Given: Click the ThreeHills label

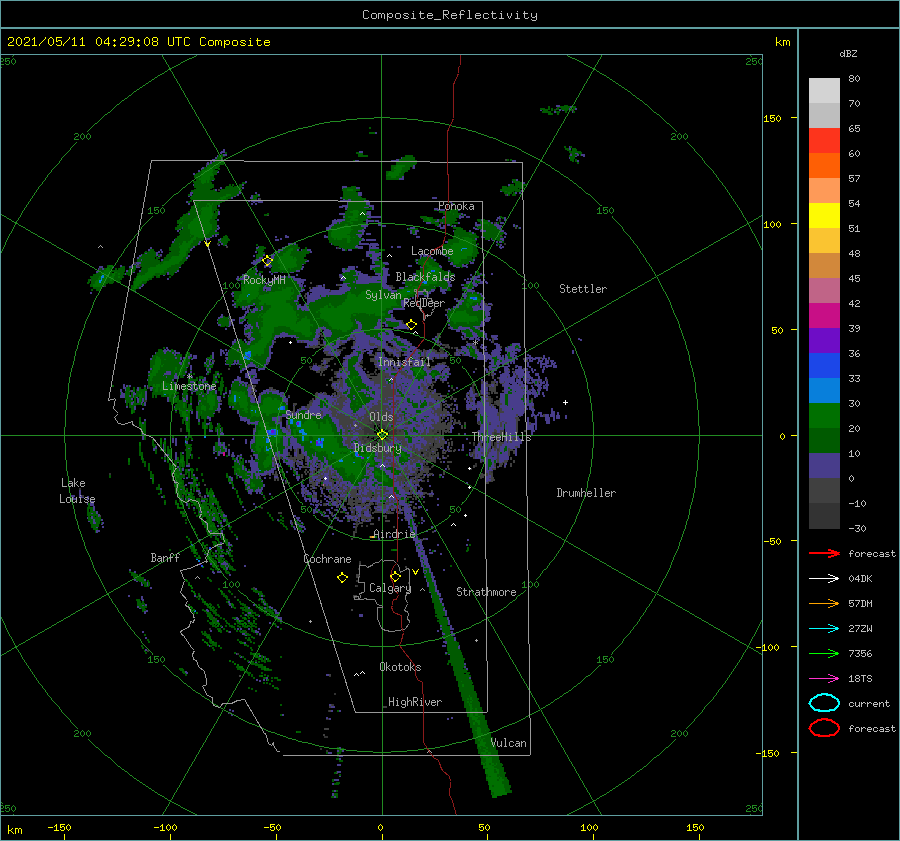Looking at the screenshot, I should point(502,437).
